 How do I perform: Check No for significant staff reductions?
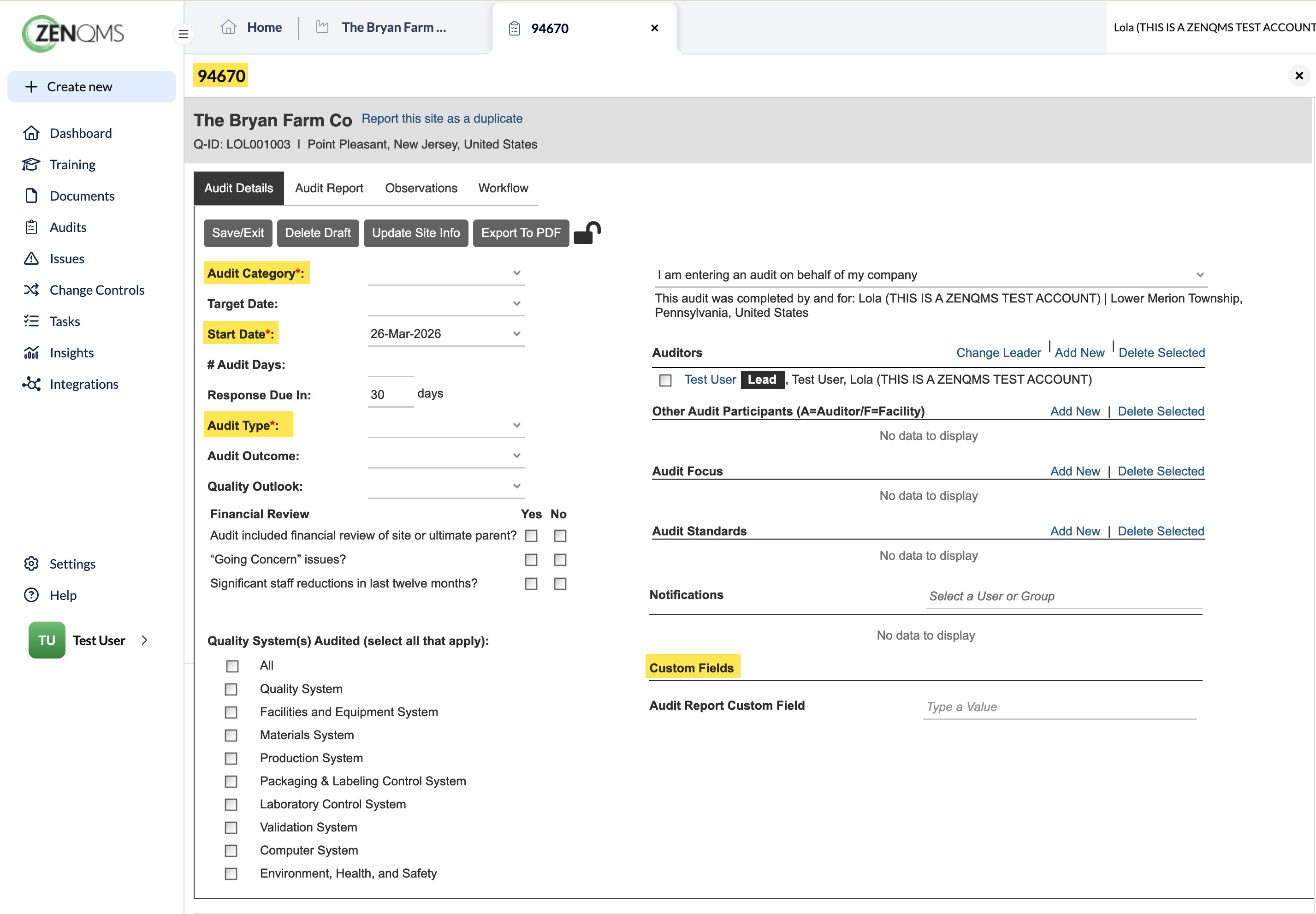tap(560, 583)
